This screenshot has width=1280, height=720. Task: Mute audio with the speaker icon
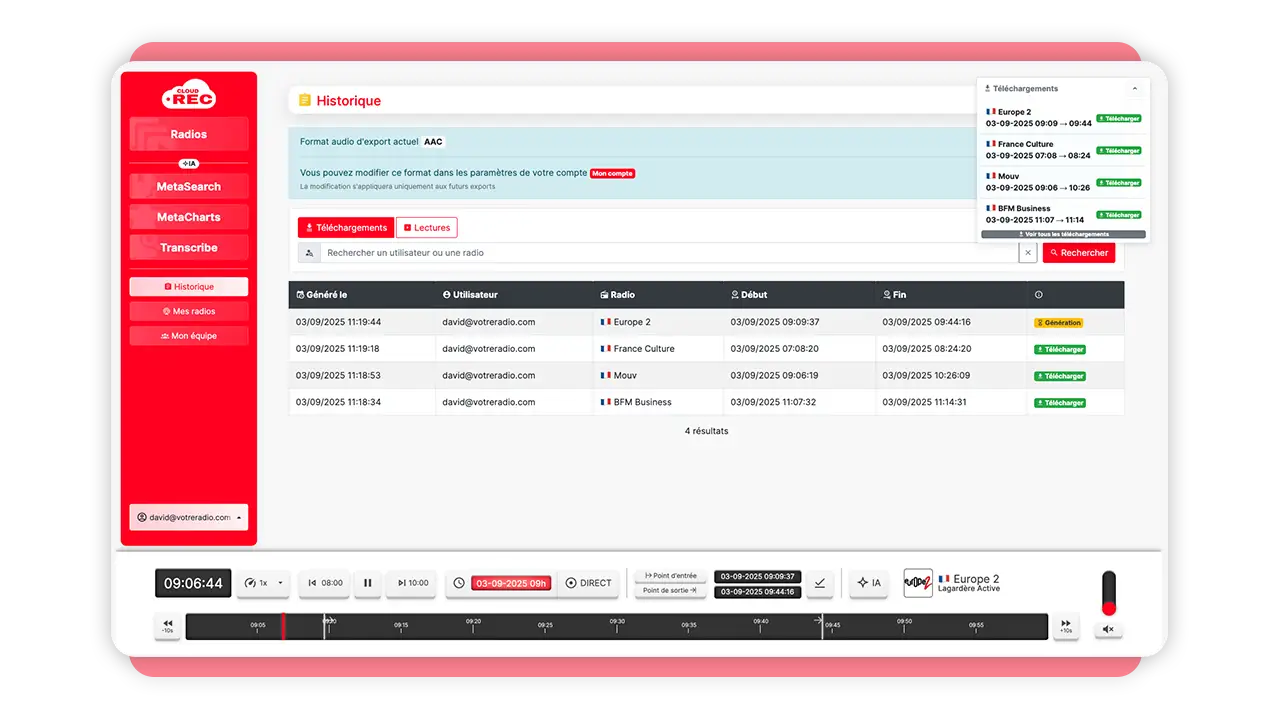(1108, 630)
